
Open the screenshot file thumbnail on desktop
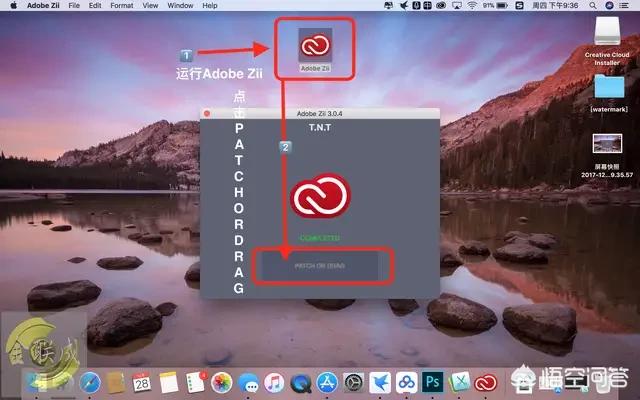click(607, 143)
